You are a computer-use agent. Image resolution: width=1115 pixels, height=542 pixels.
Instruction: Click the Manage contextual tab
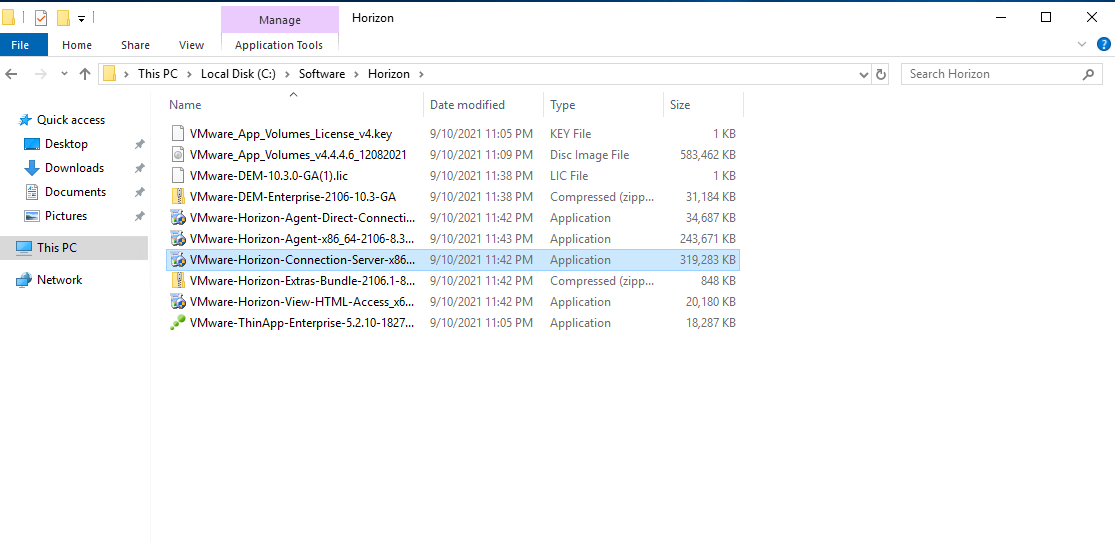(279, 20)
